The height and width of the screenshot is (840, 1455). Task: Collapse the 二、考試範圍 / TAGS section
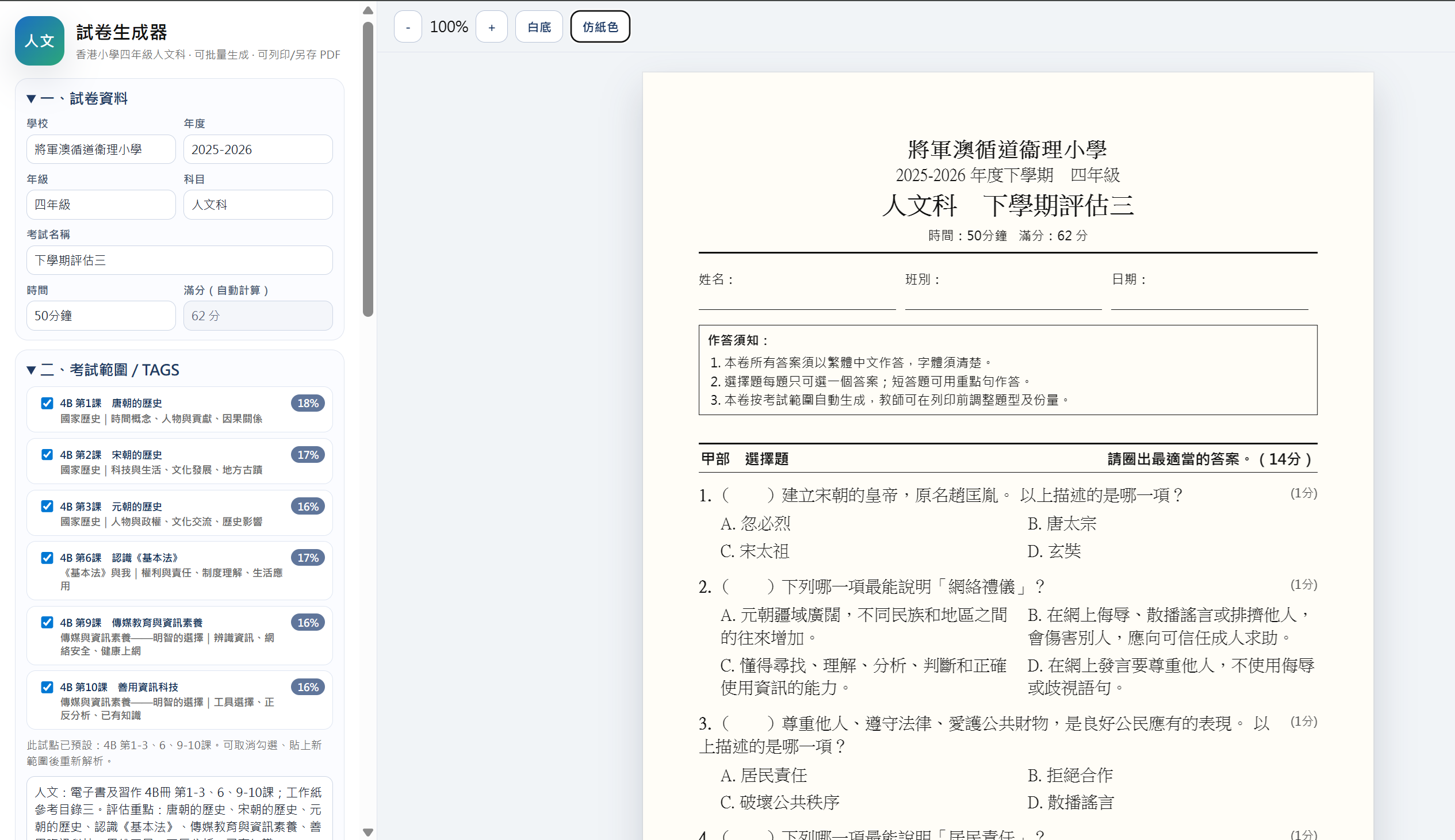pyautogui.click(x=103, y=370)
